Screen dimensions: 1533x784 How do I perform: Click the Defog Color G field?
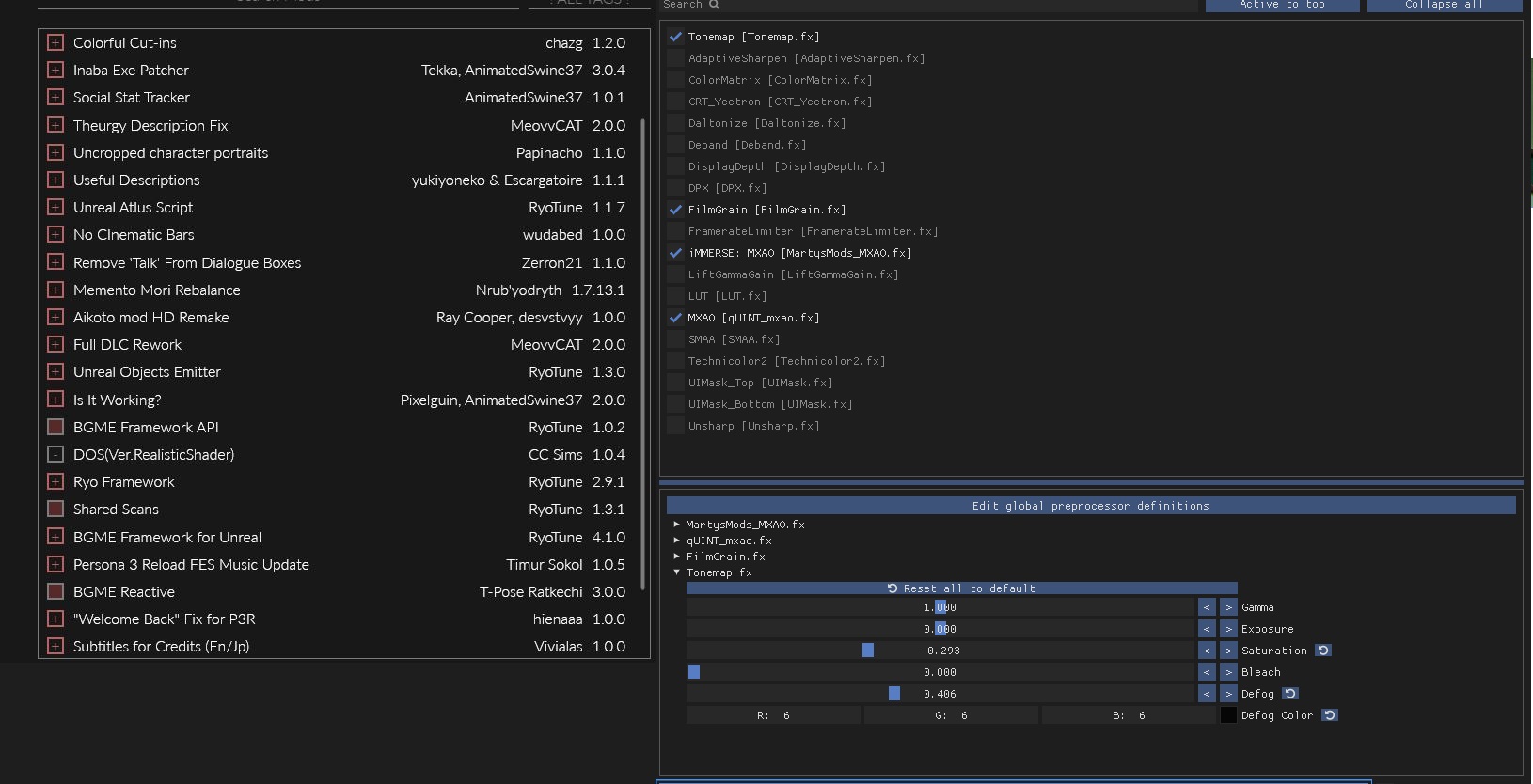(x=951, y=715)
